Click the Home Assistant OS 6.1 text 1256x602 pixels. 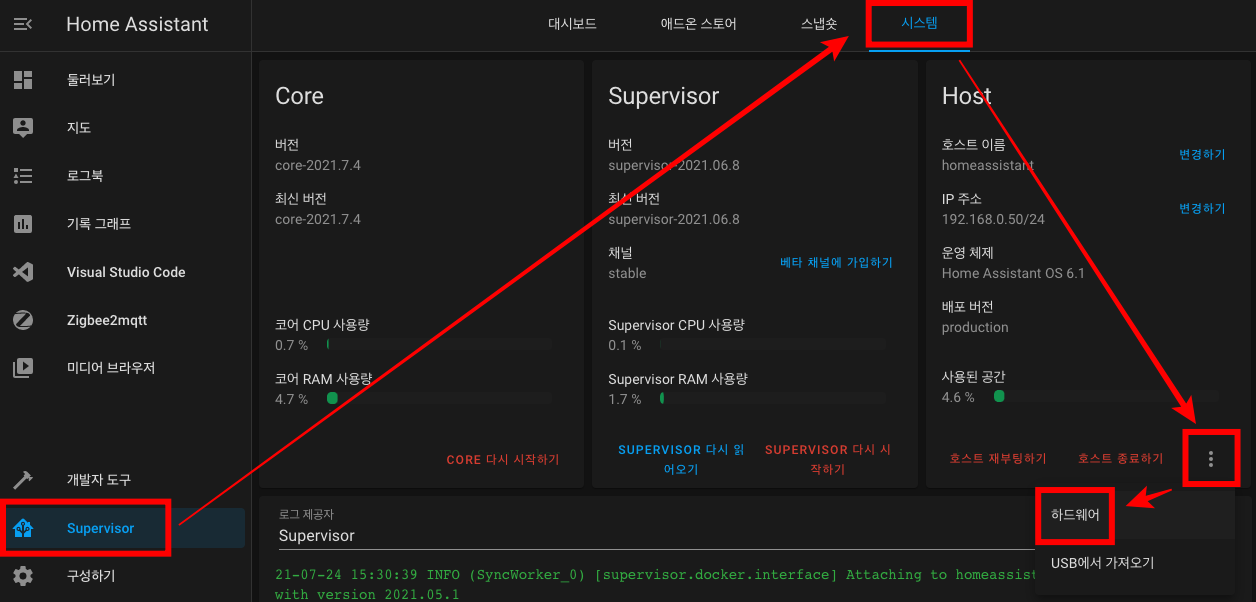[x=1013, y=273]
